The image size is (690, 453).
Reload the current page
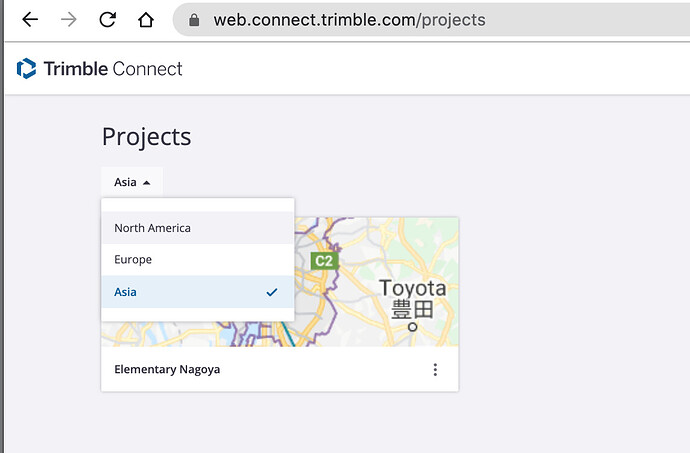pos(108,20)
